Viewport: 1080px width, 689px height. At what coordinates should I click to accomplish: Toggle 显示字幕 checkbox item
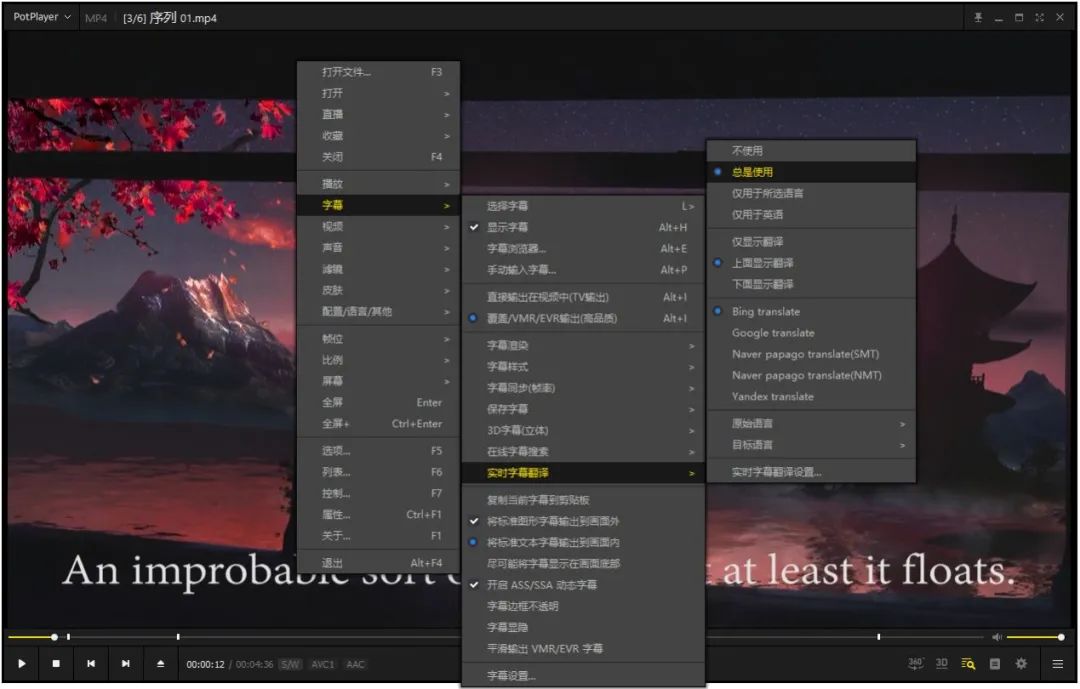pos(583,227)
